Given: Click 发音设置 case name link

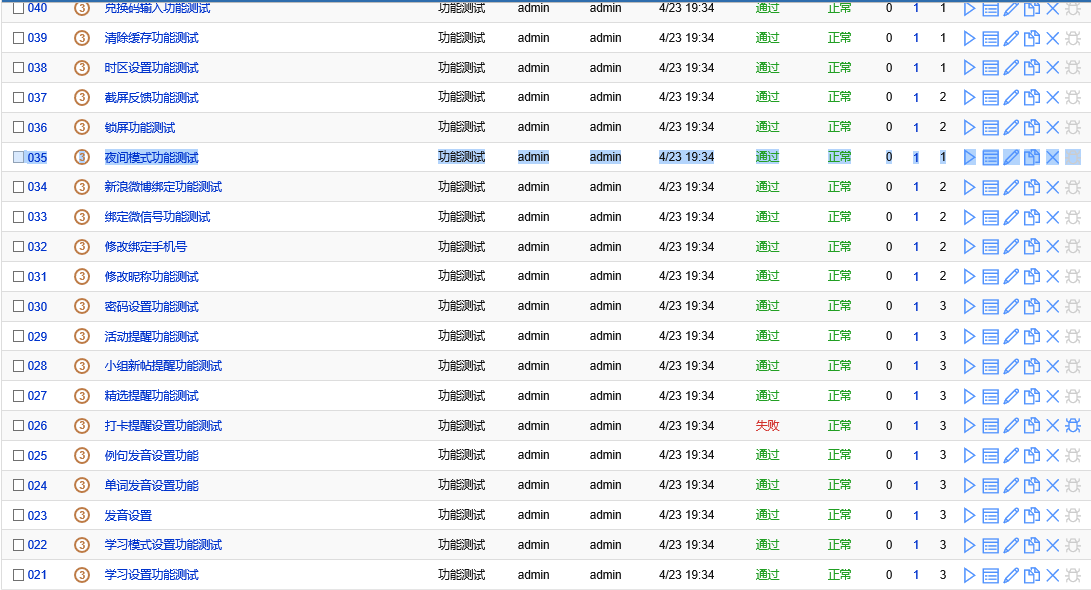Looking at the screenshot, I should coord(128,516).
